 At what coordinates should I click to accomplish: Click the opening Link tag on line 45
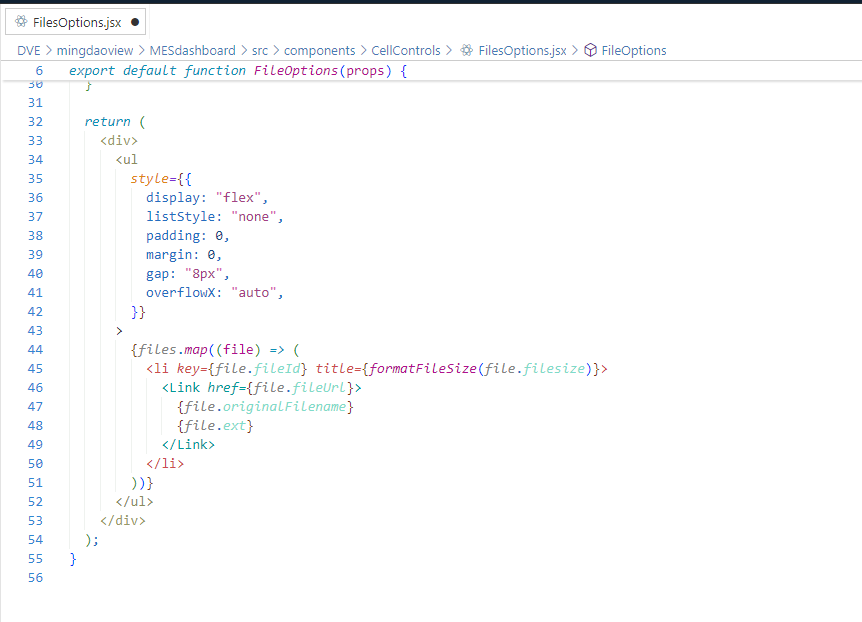coord(185,388)
